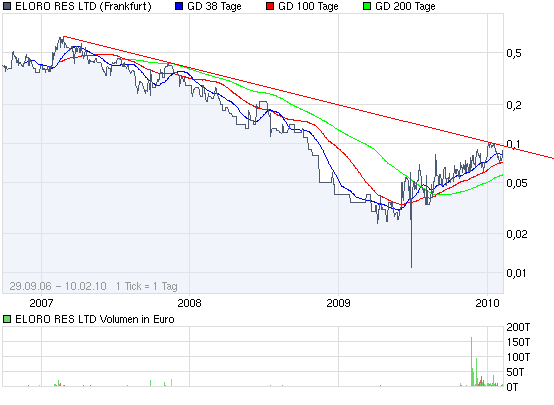Click the 200T volume axis label
Image resolution: width=554 pixels, height=405 pixels.
coord(518,327)
